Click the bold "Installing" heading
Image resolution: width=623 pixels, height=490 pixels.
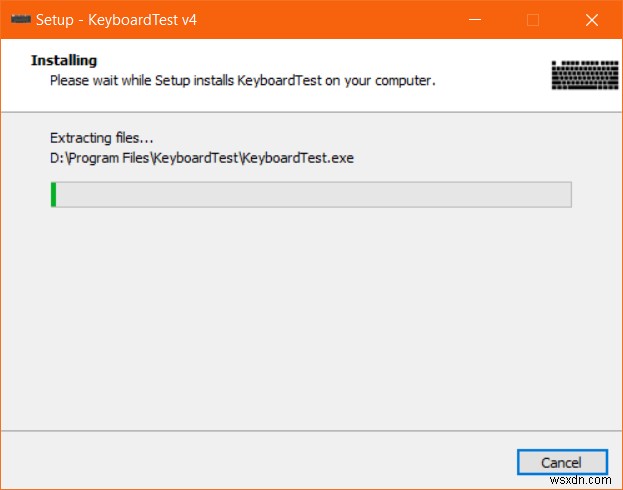click(x=64, y=60)
